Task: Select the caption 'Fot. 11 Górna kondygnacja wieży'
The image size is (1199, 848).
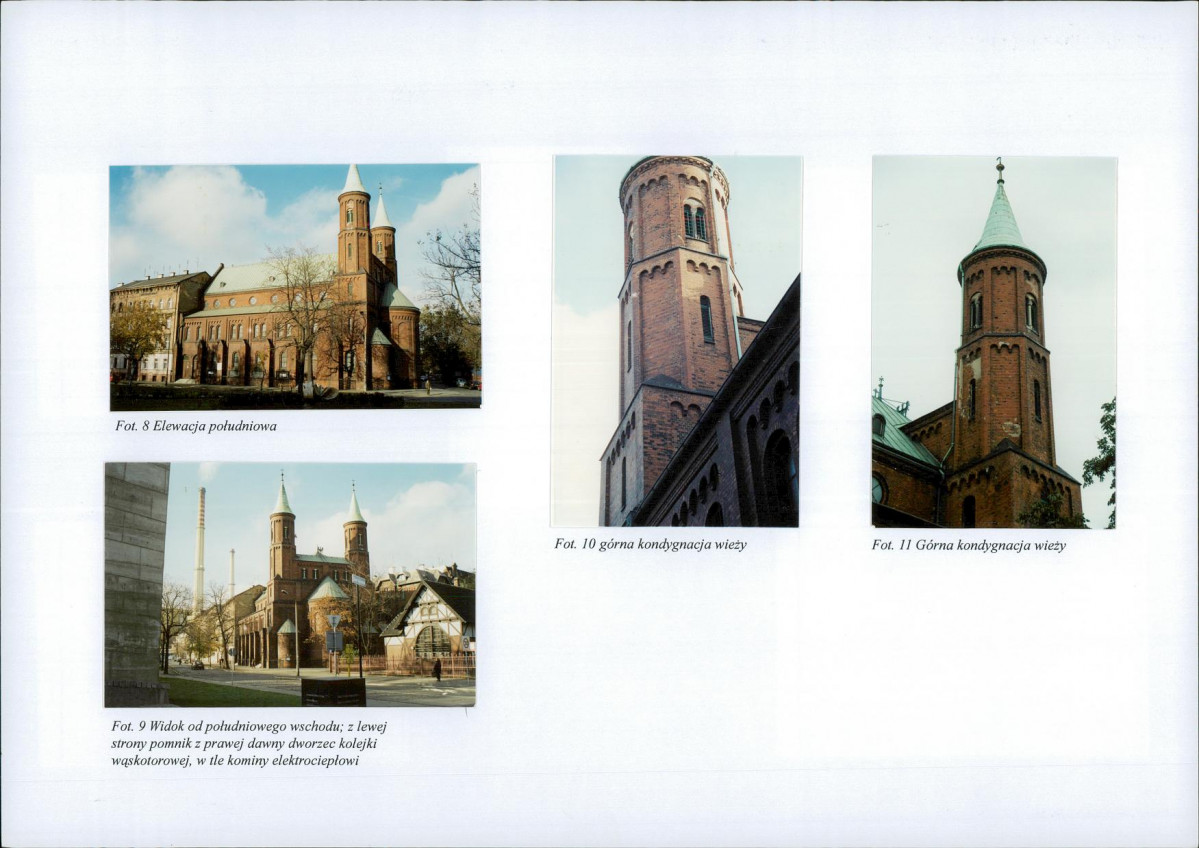Action: (968, 545)
